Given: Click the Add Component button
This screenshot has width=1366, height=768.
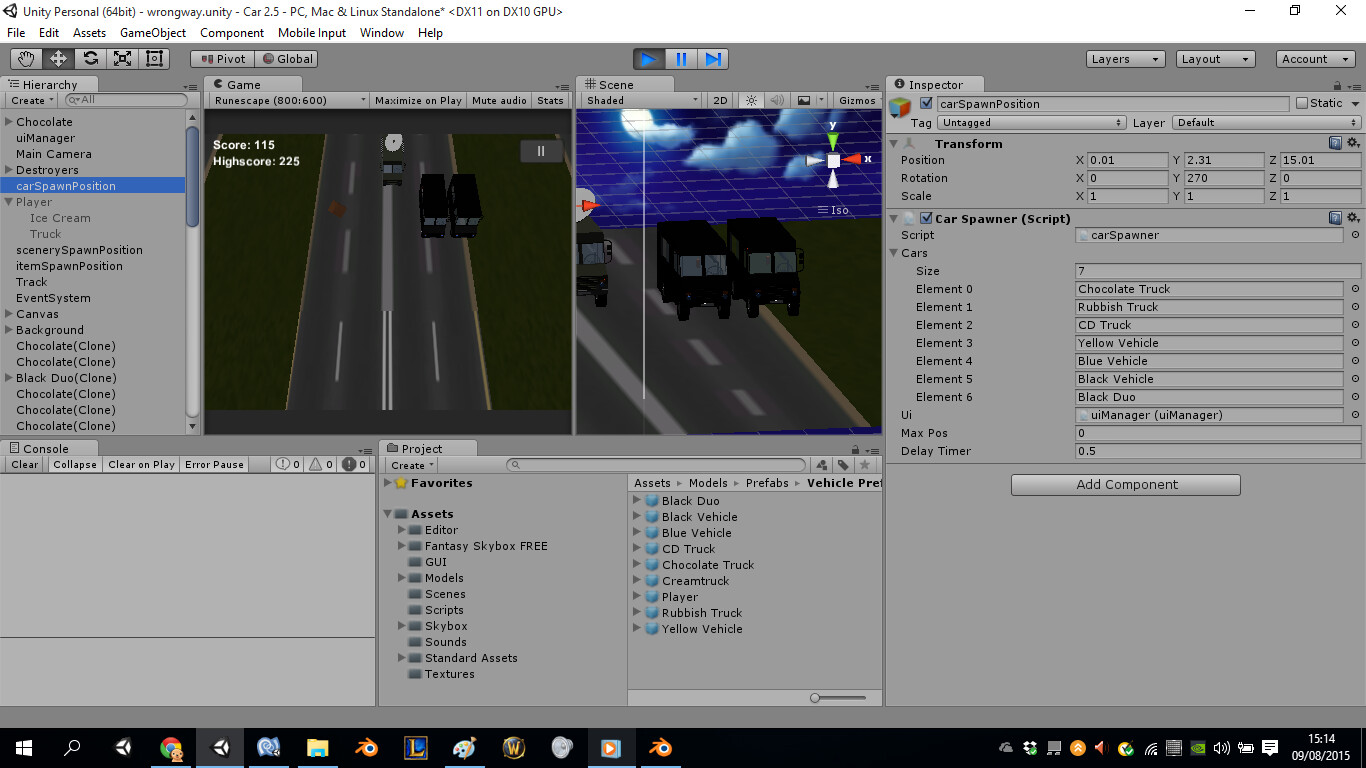Looking at the screenshot, I should point(1124,484).
